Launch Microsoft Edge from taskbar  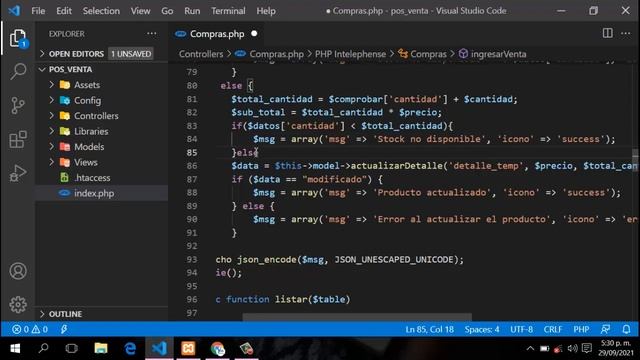click(x=130, y=349)
